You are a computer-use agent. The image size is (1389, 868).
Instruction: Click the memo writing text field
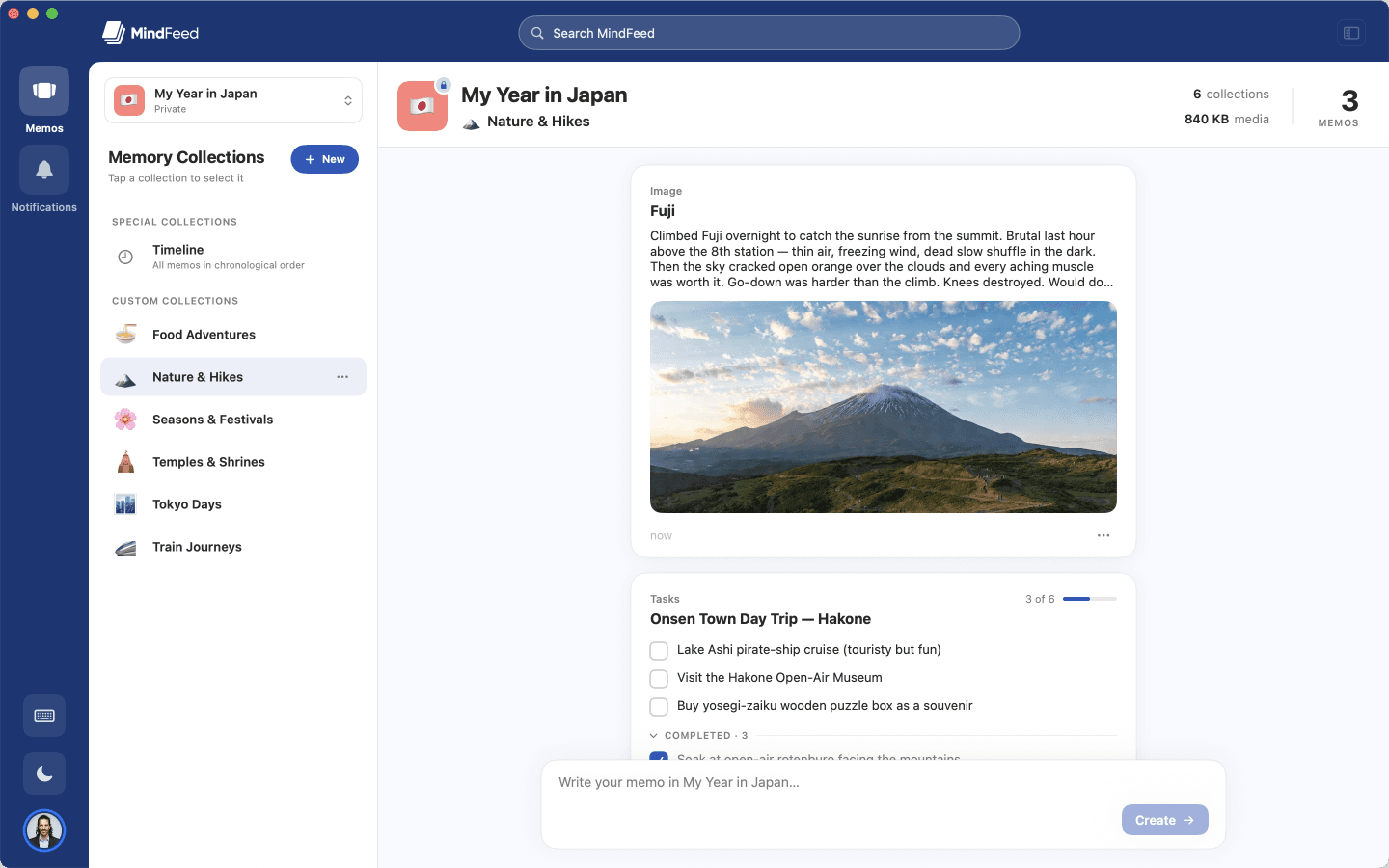coord(884,782)
